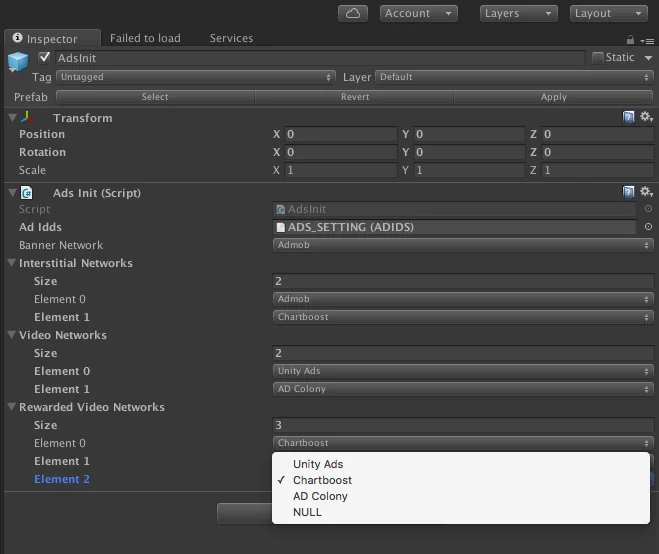Viewport: 659px width, 554px height.
Task: Click the Inspector tab info icon
Action: tap(17, 38)
